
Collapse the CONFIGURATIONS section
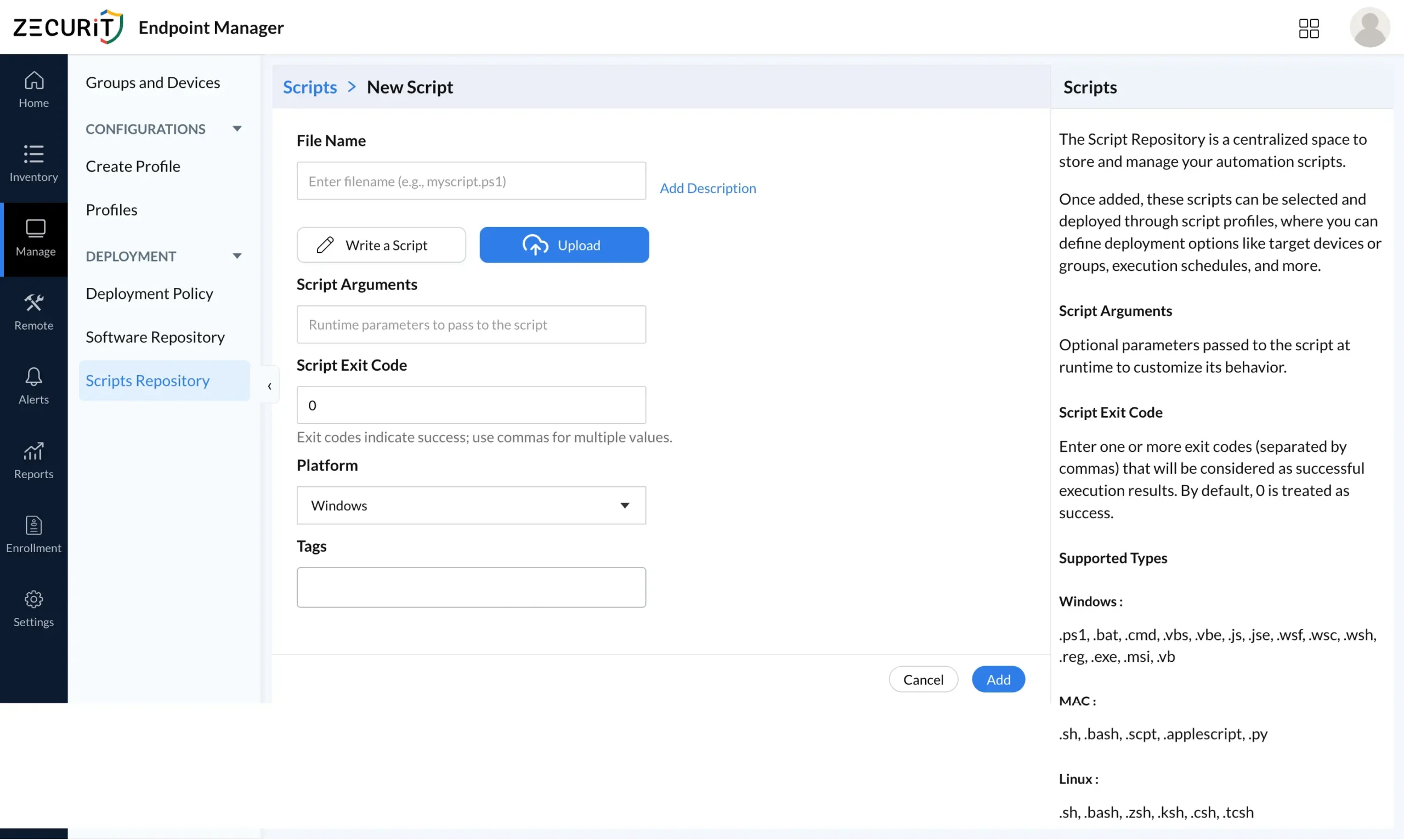tap(237, 128)
